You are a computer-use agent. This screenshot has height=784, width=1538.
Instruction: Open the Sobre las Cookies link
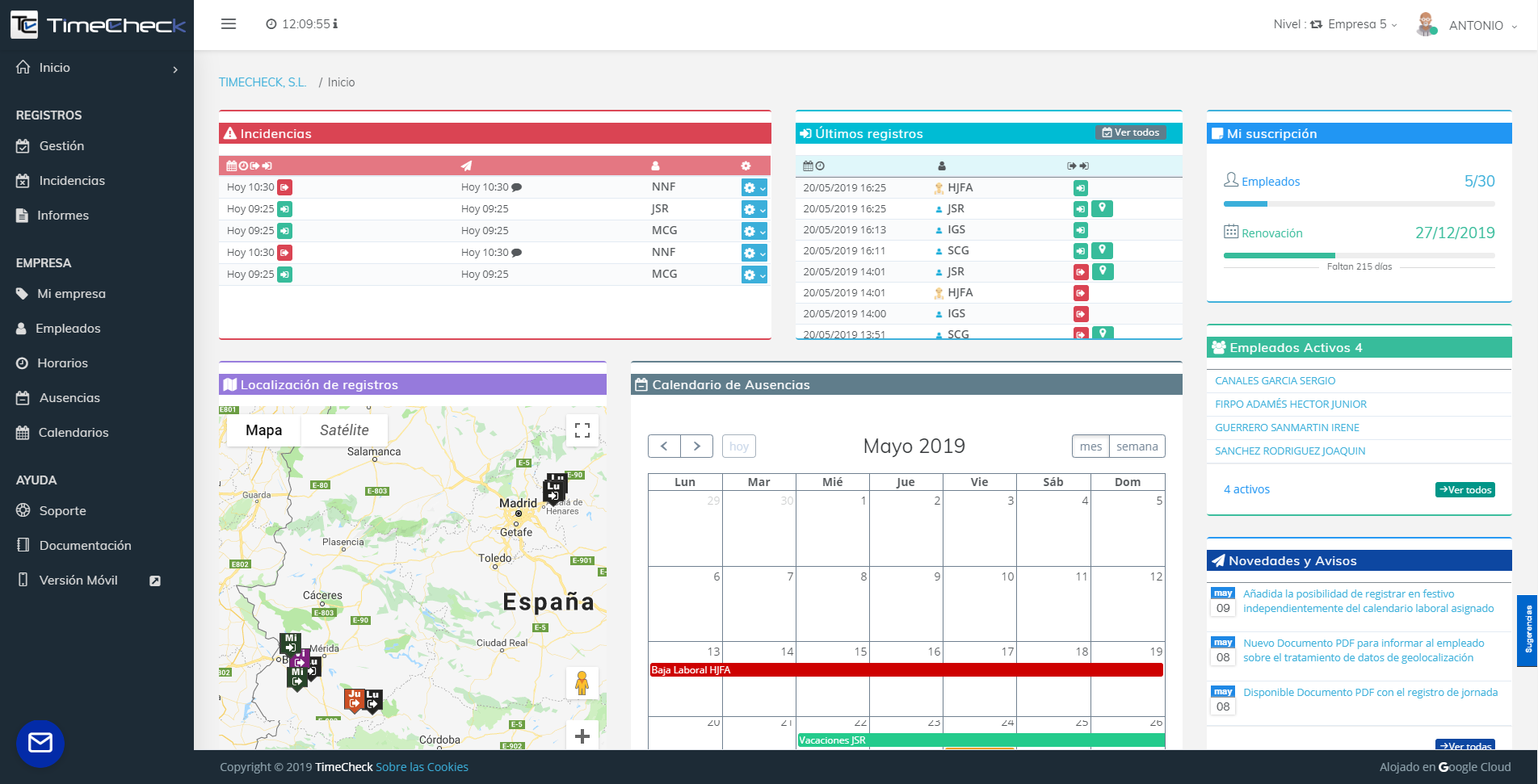422,767
